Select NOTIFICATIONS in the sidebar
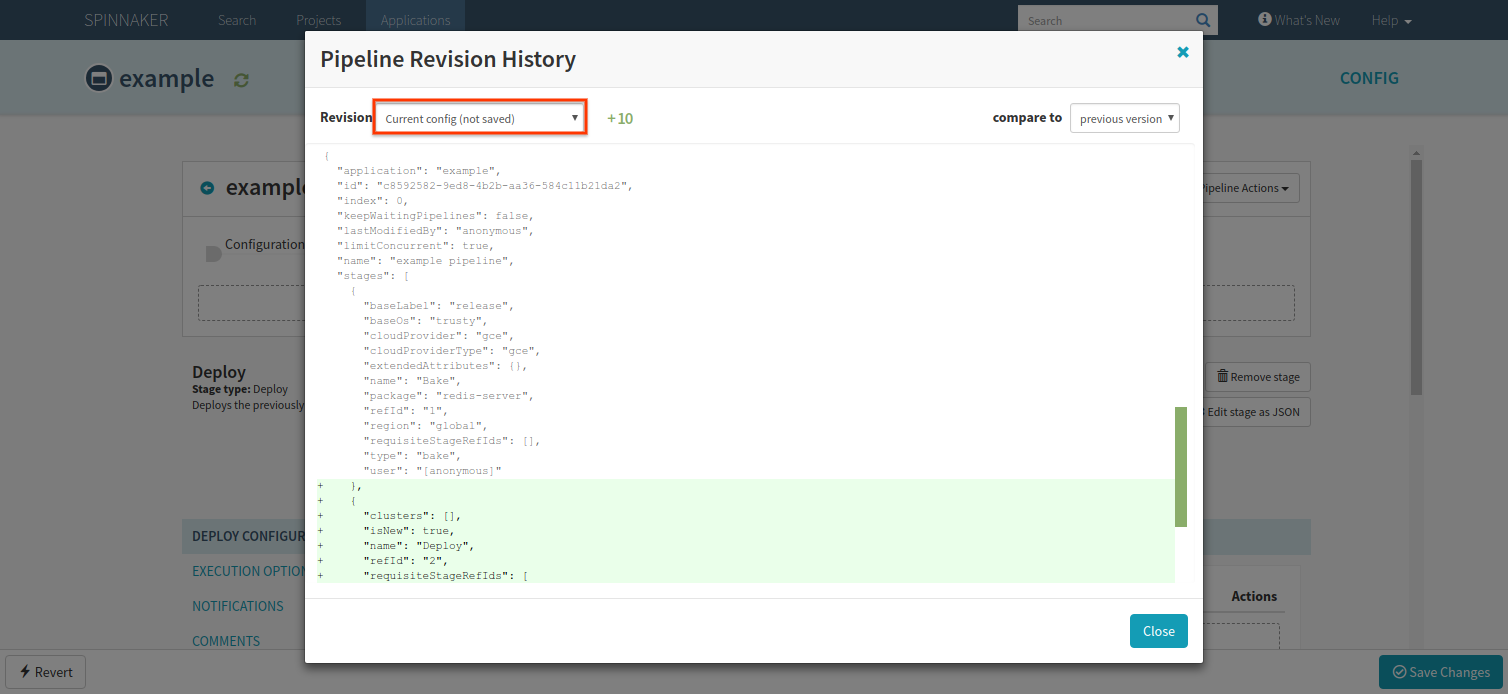1511x696 pixels. [237, 605]
